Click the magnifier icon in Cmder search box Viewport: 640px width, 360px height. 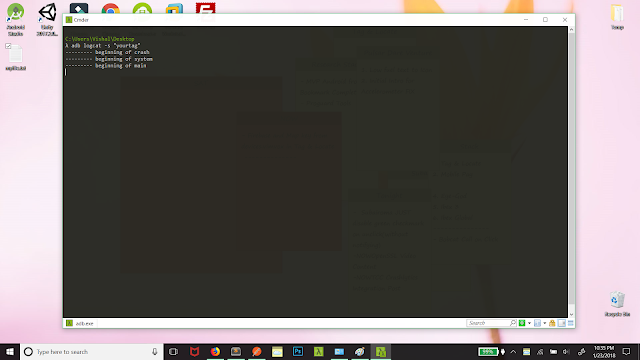[x=513, y=323]
